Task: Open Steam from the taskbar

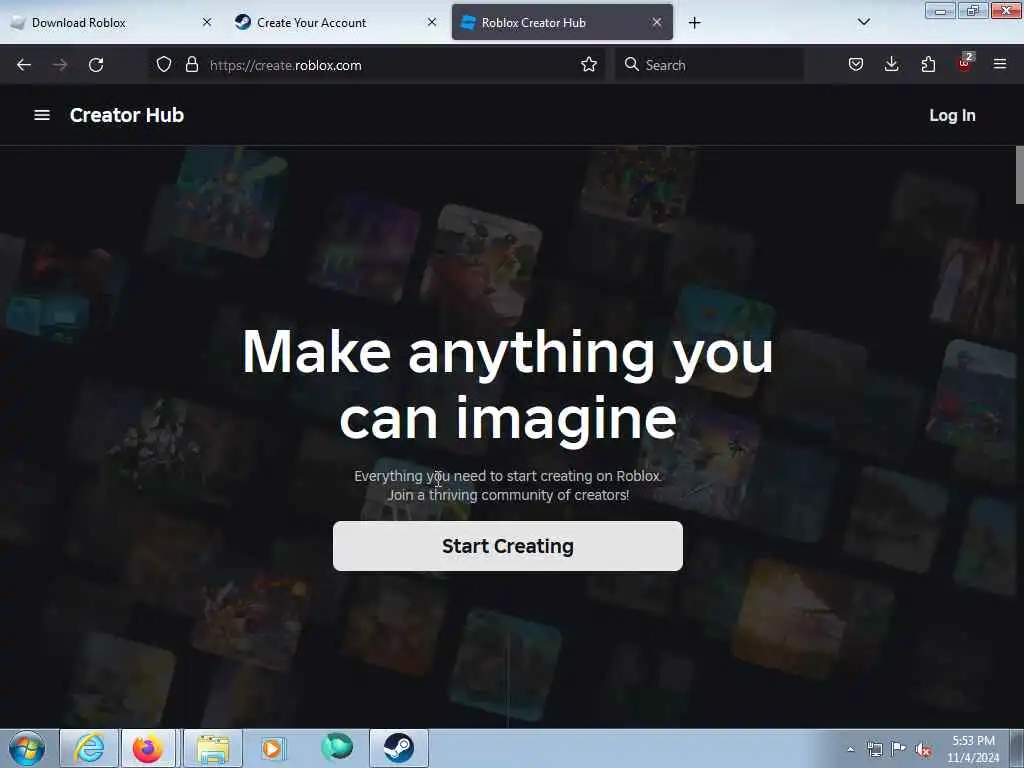Action: (x=398, y=748)
